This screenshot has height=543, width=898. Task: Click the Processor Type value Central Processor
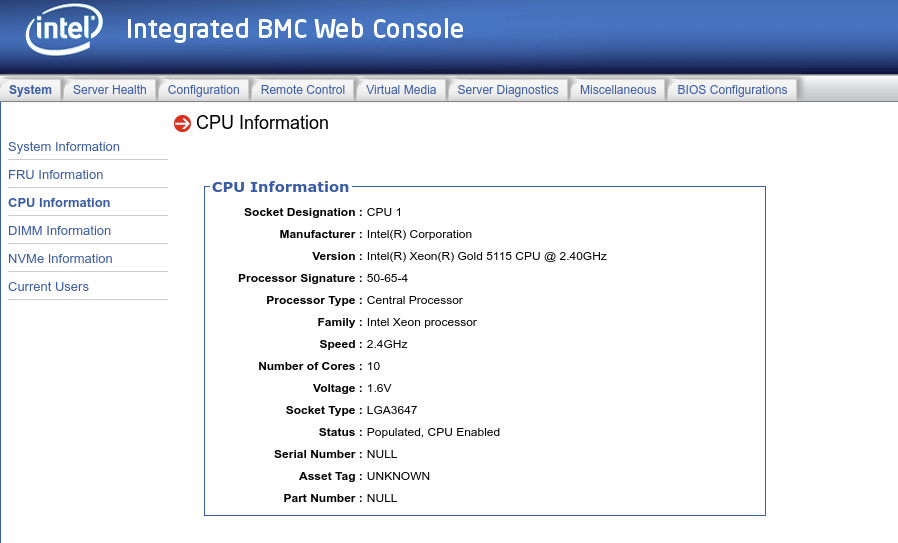click(415, 300)
